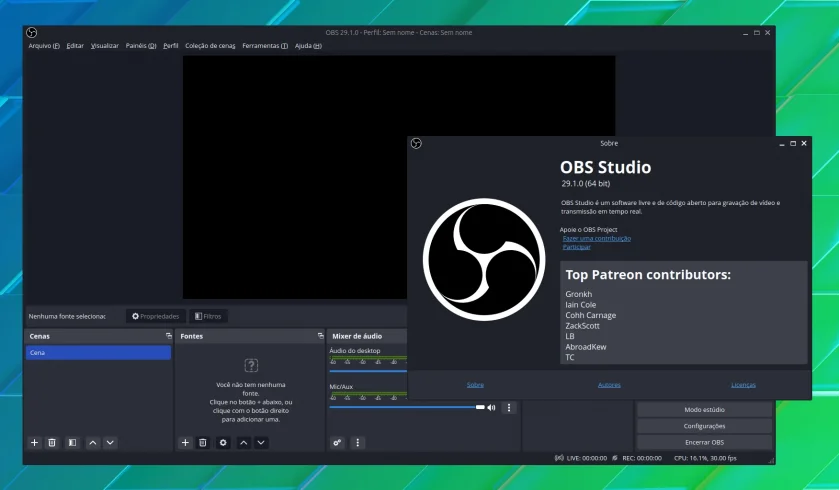Open the Visualizar menu
This screenshot has width=840, height=490.
pyautogui.click(x=104, y=46)
